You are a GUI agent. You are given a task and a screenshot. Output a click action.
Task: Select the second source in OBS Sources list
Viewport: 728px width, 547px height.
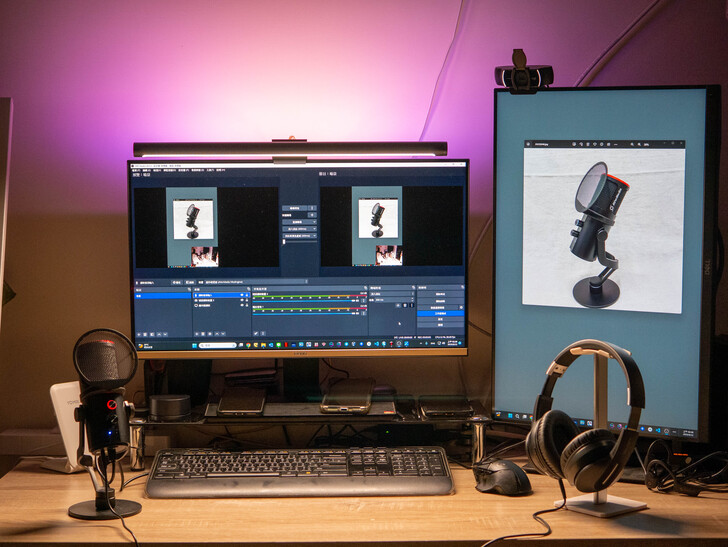point(221,300)
